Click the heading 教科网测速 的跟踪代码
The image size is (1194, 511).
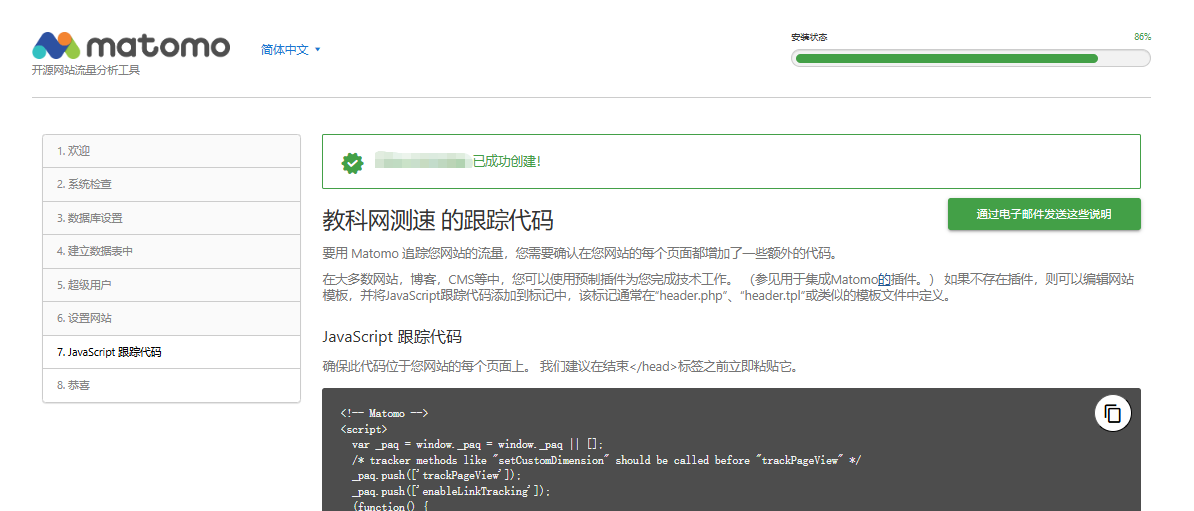tap(438, 221)
